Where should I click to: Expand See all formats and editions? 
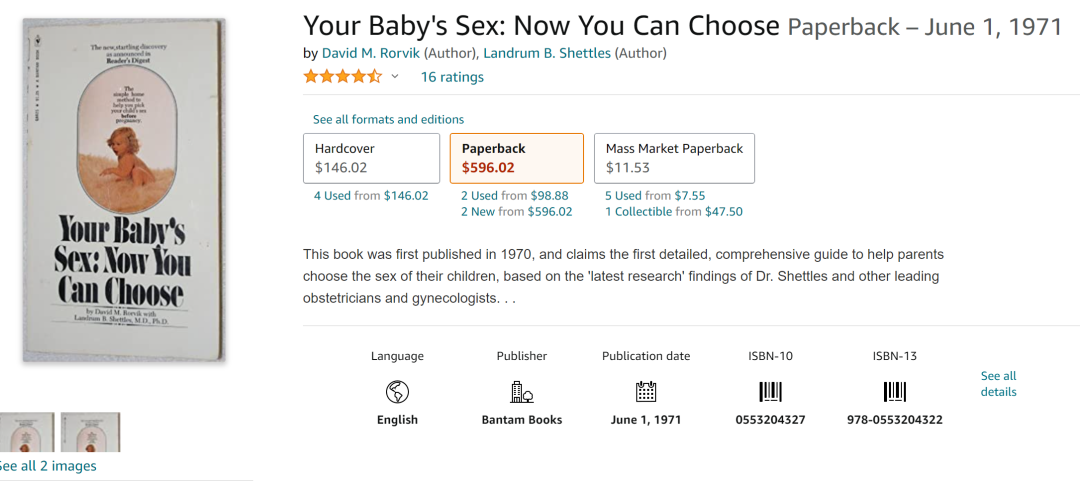(388, 119)
